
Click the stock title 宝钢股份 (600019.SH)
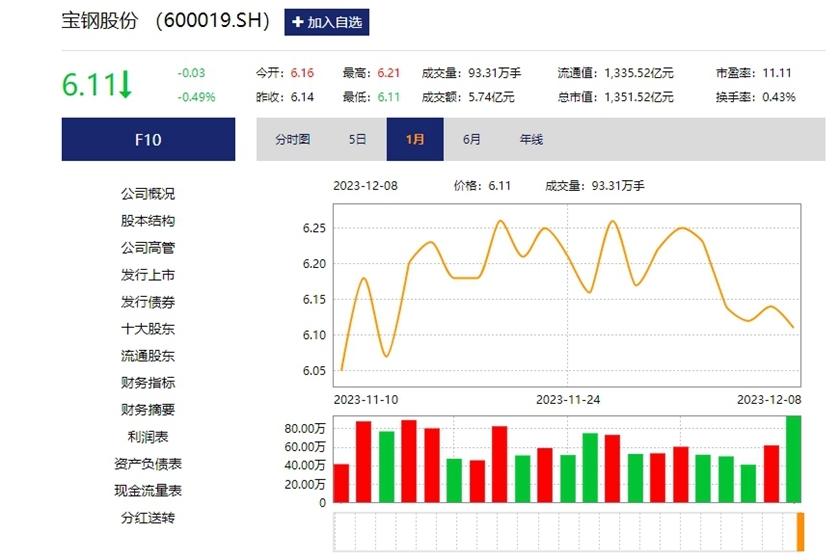[x=166, y=21]
